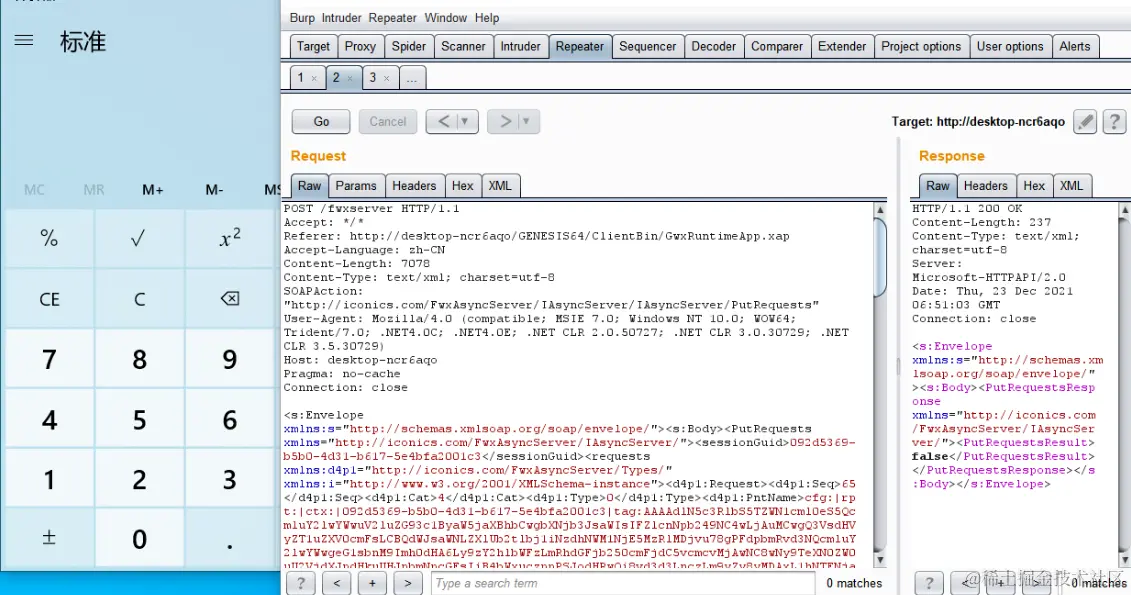Click the request search plus options button
The width and height of the screenshot is (1131, 595).
pos(372,583)
